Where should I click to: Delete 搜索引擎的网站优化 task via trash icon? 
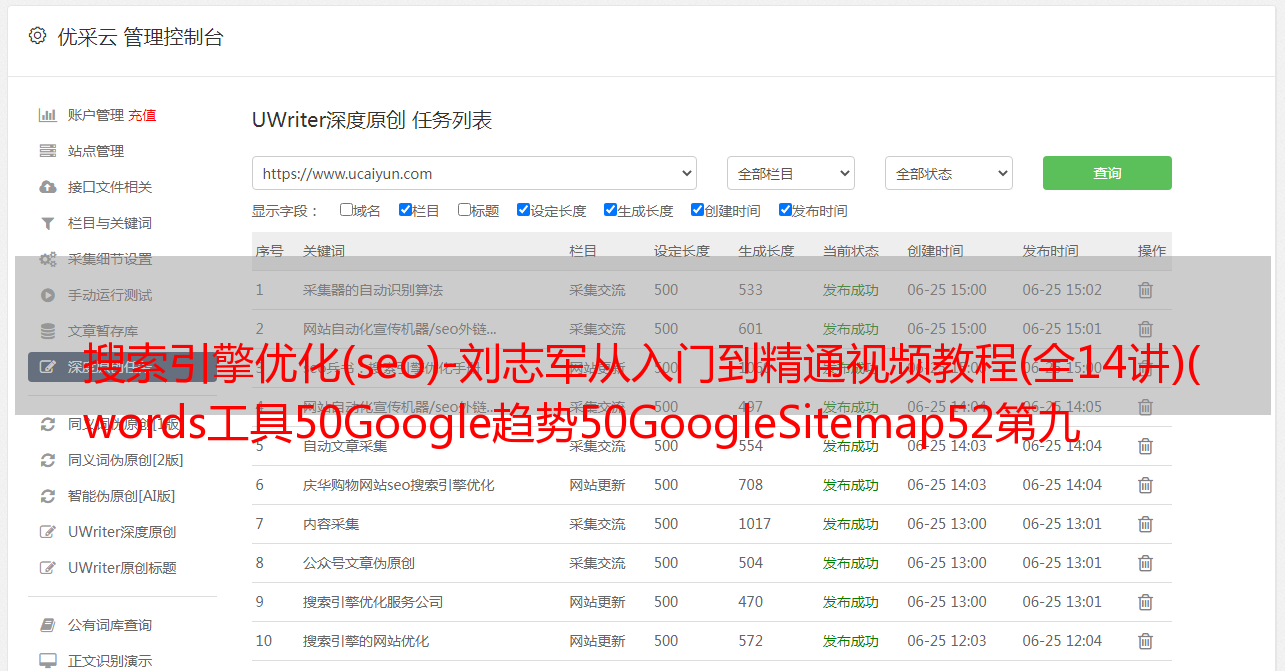[x=1146, y=641]
